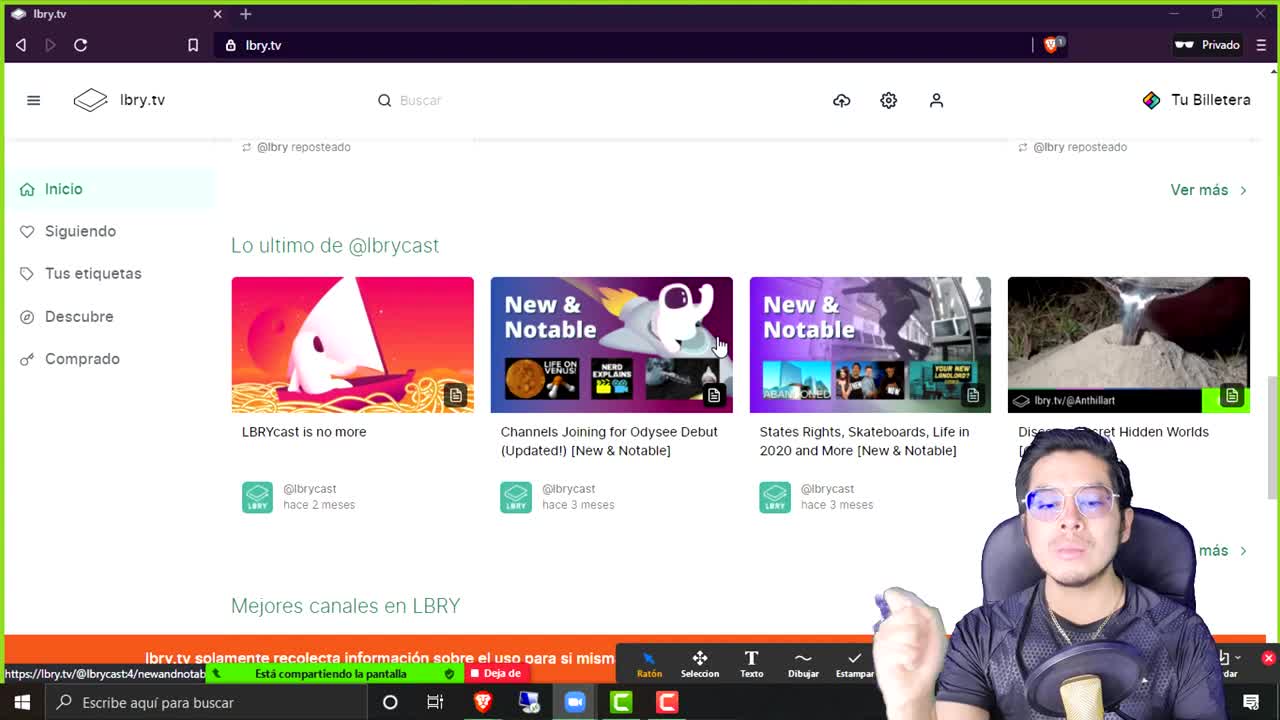
Task: Select the Ratón annotation tool
Action: [x=649, y=663]
